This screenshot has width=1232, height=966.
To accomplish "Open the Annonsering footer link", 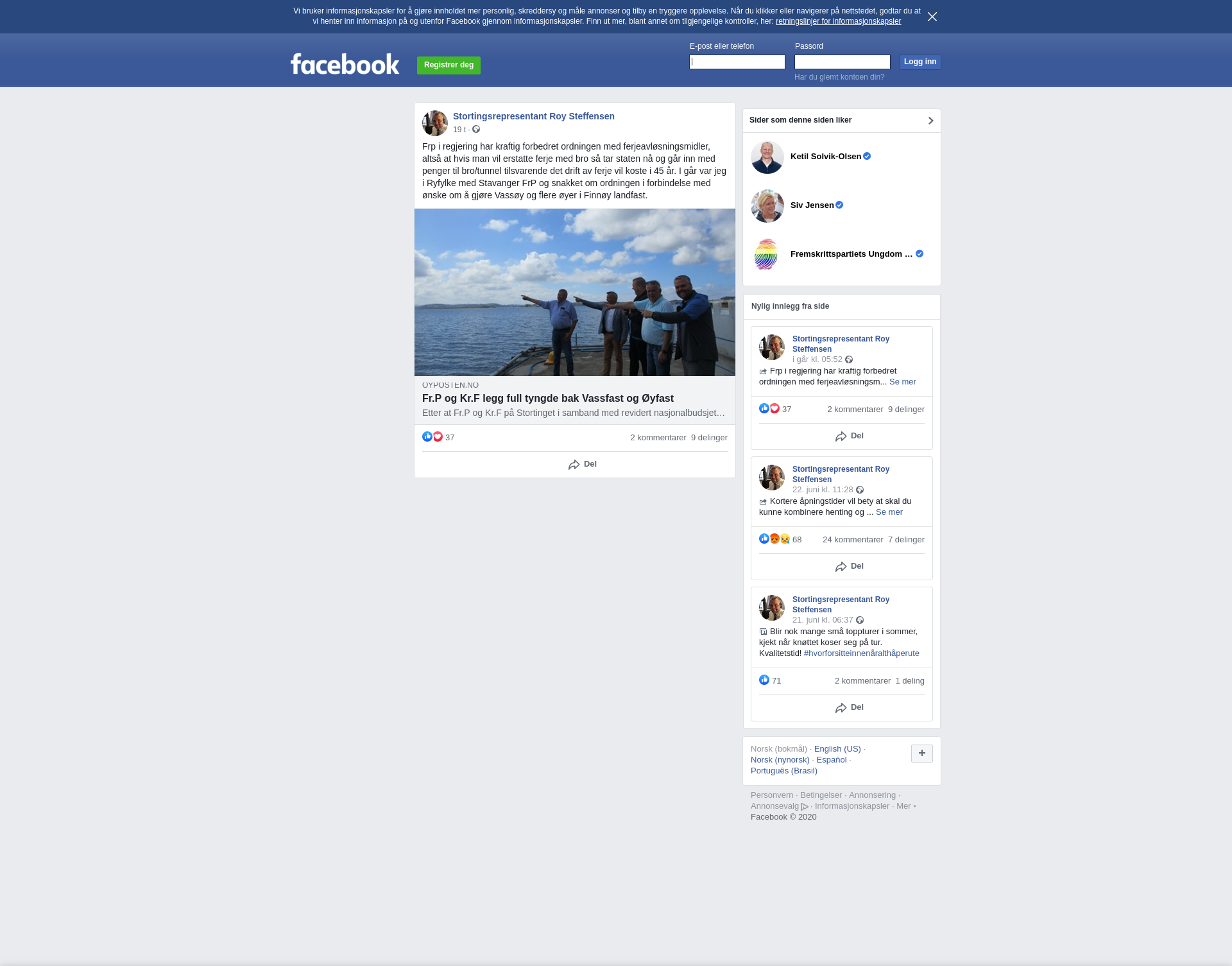I will coord(872,795).
